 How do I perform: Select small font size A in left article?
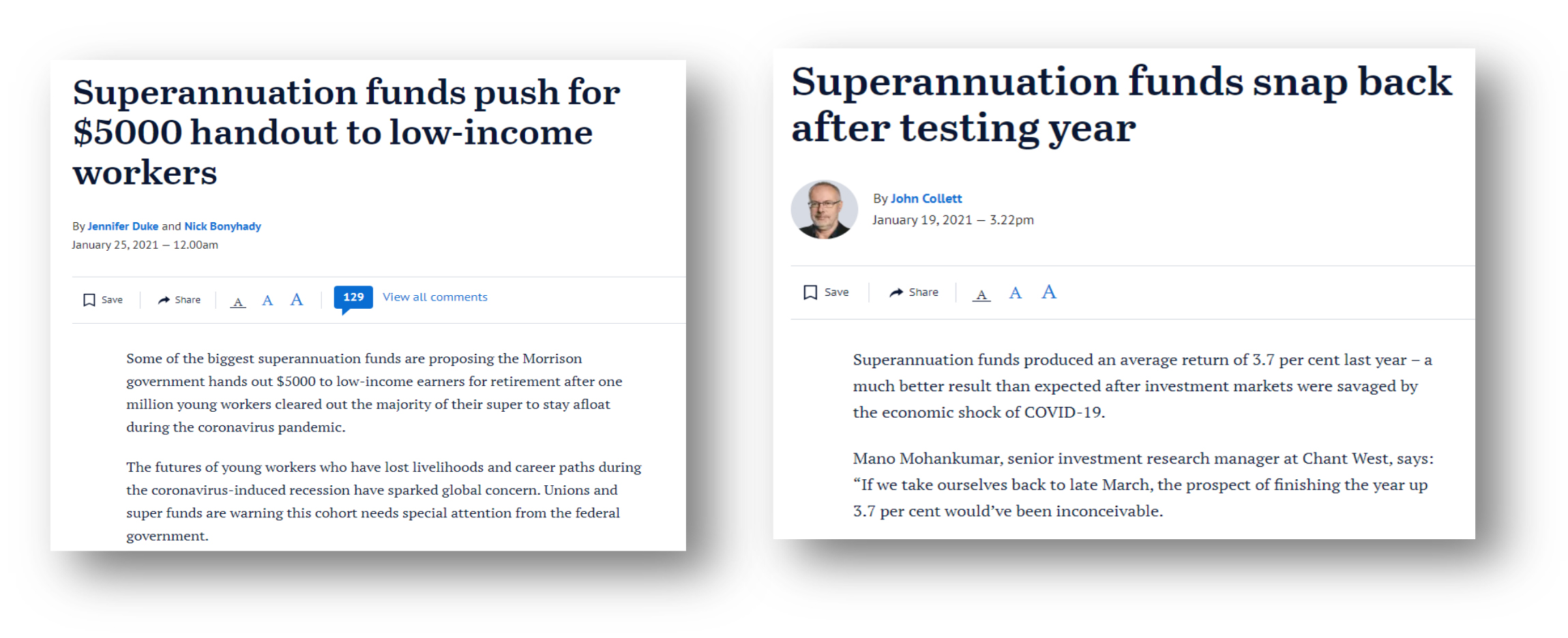coord(237,301)
